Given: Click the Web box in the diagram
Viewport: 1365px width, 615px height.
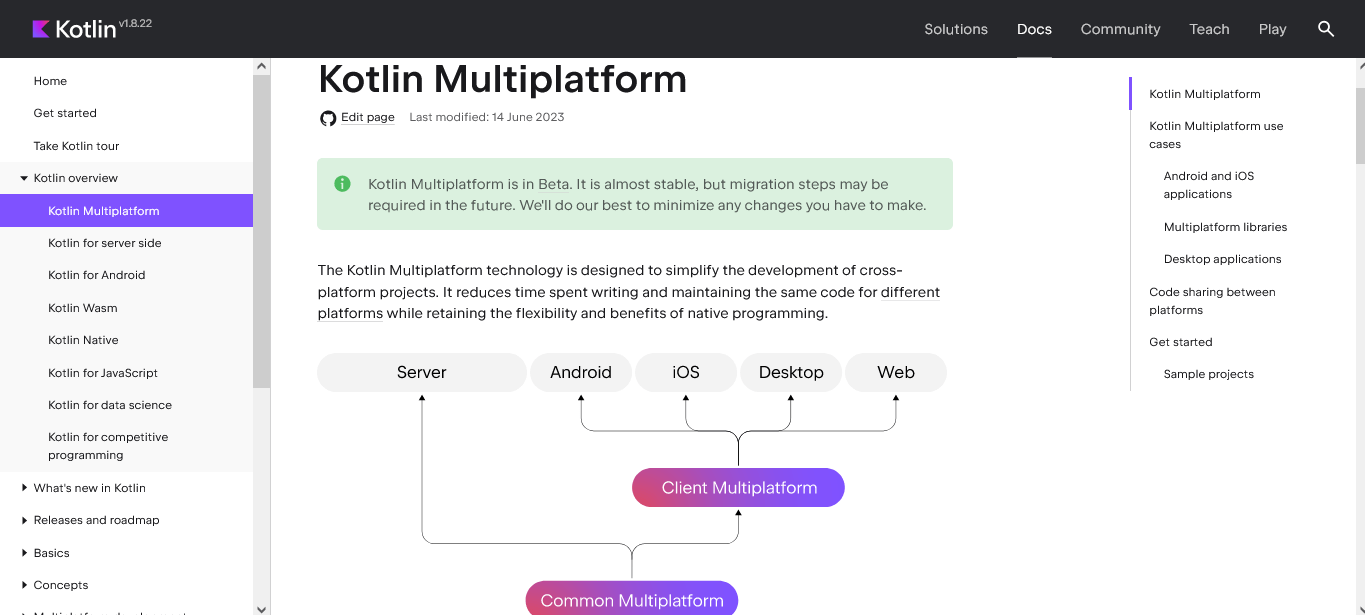Looking at the screenshot, I should click(896, 372).
